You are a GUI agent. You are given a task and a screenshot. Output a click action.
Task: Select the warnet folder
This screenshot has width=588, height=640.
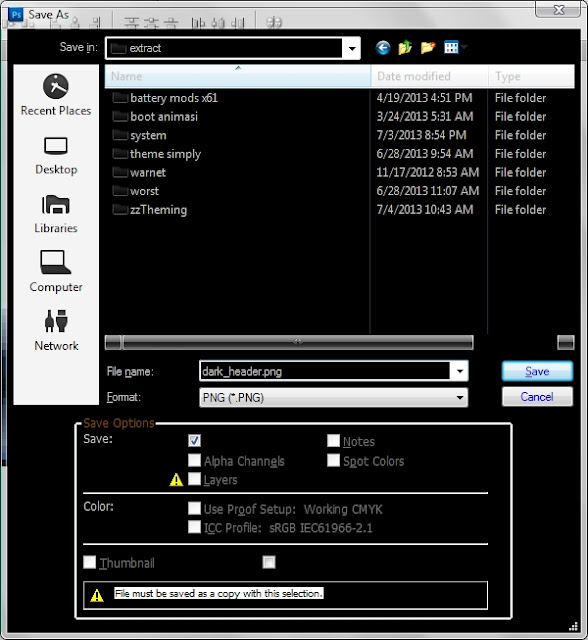(139, 173)
